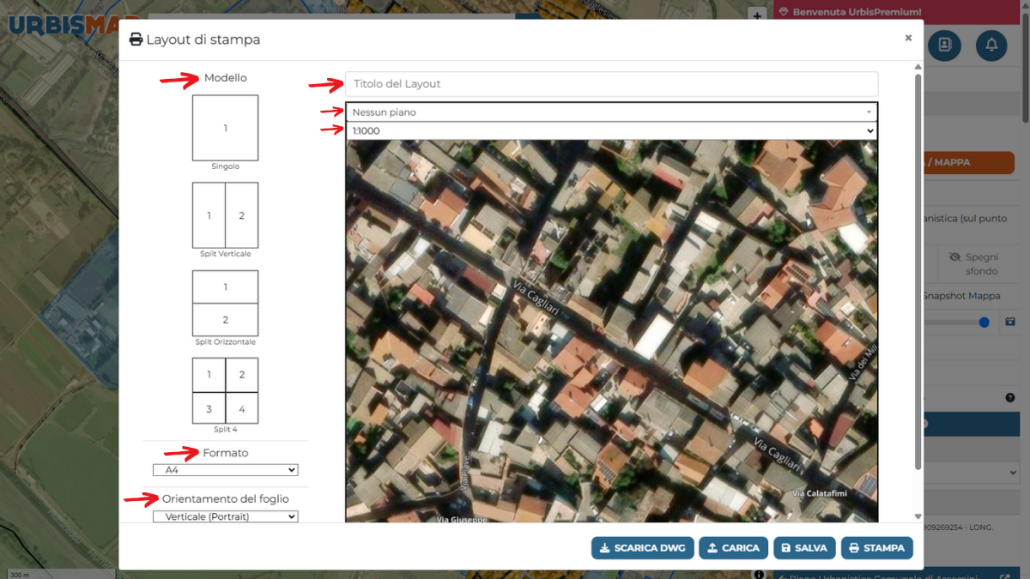Click the map preview image

[x=612, y=331]
